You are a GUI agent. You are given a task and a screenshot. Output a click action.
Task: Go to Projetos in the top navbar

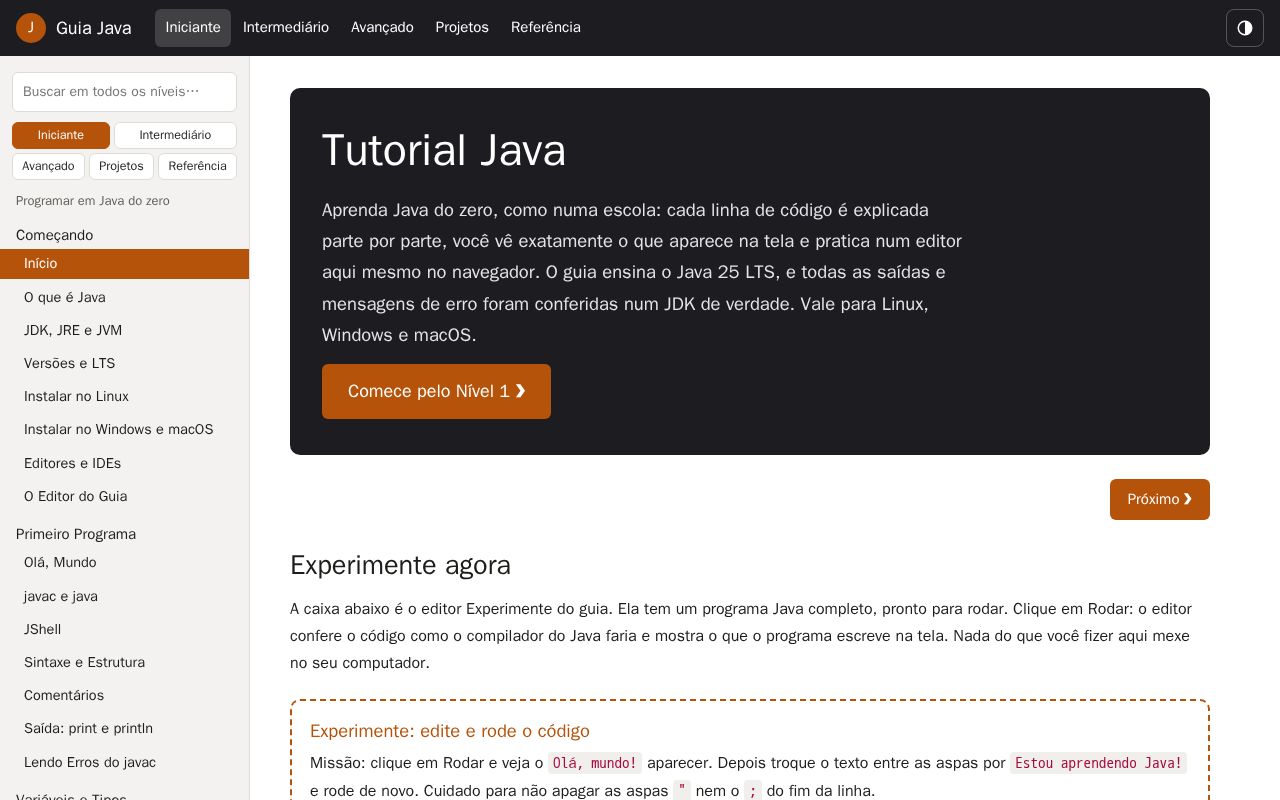tap(462, 28)
